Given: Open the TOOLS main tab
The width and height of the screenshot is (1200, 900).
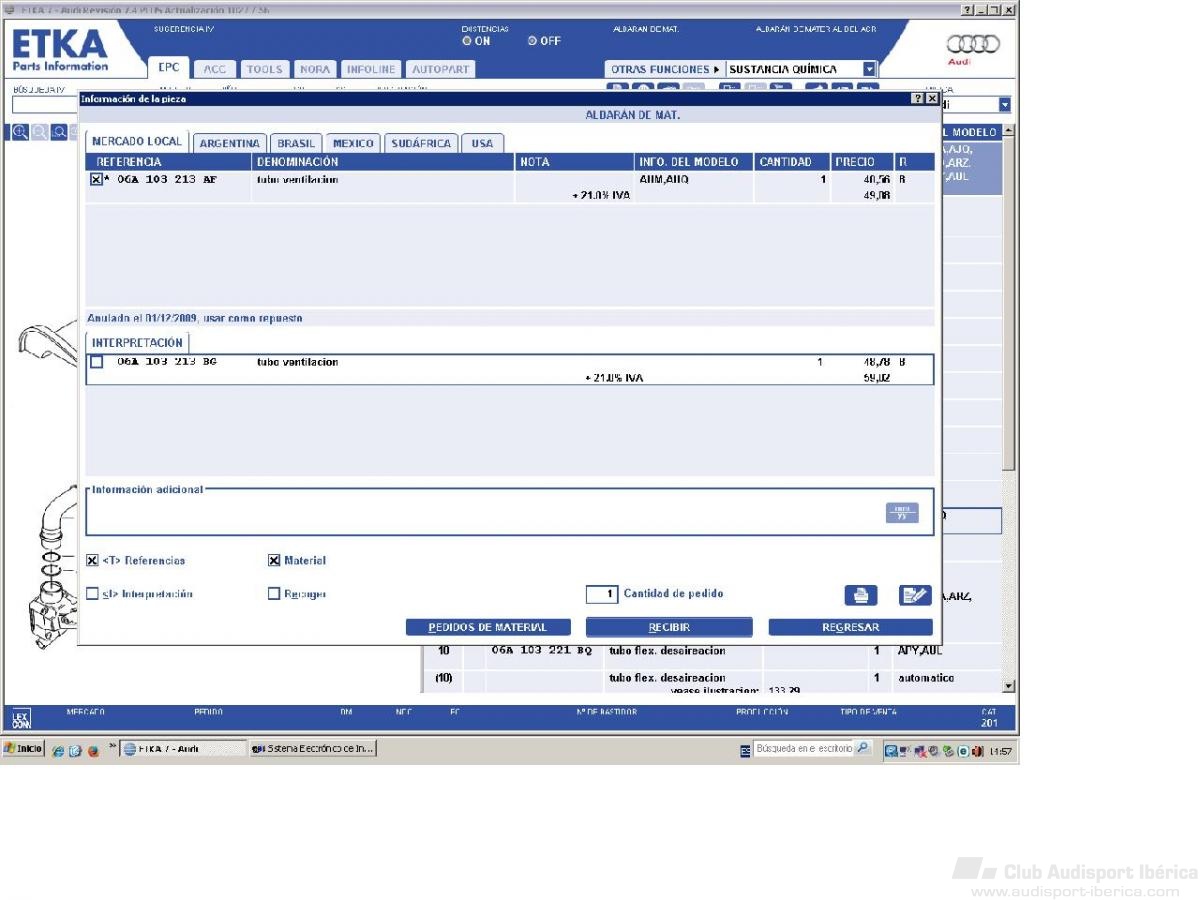Looking at the screenshot, I should point(265,69).
